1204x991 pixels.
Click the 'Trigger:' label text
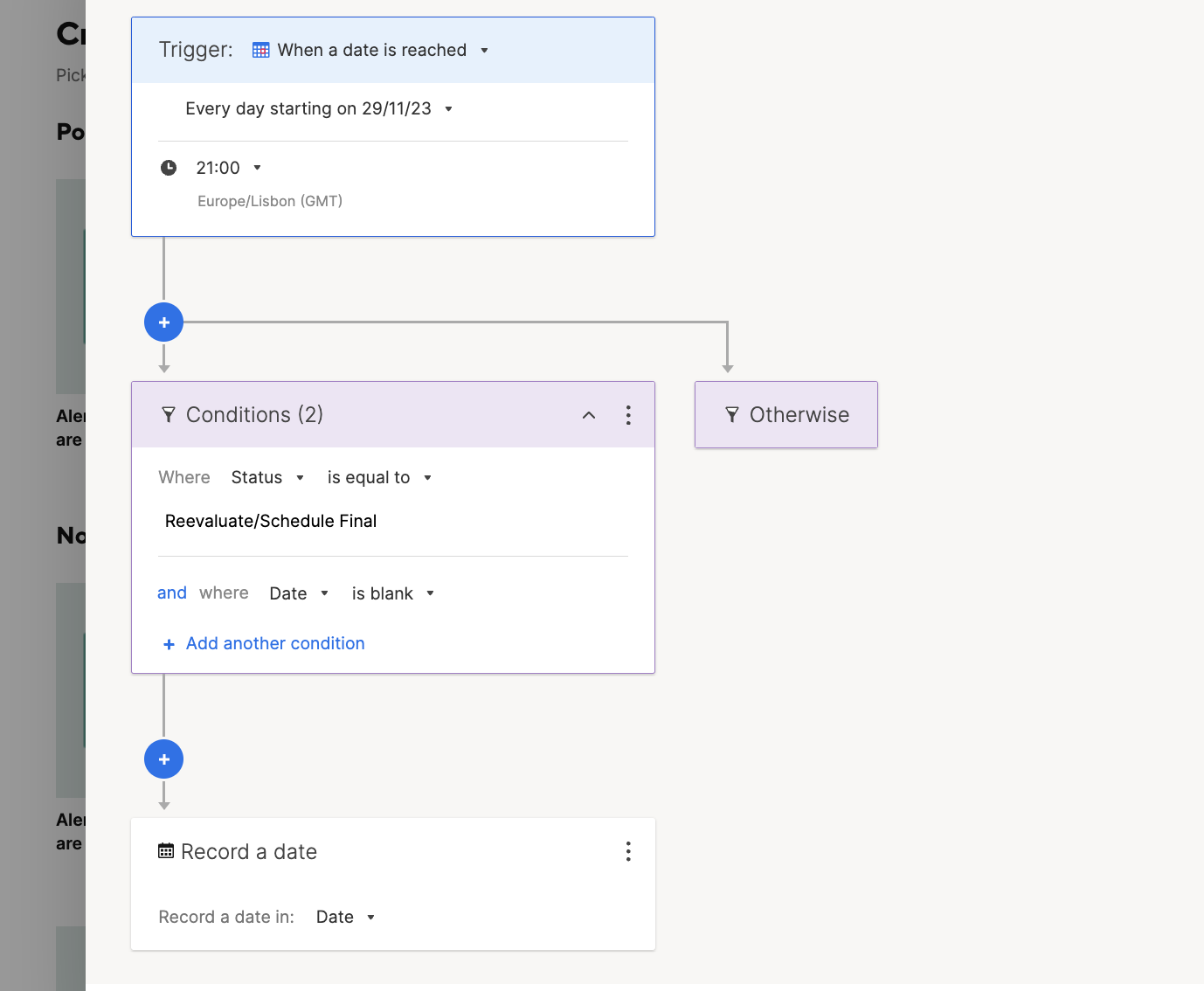[196, 50]
